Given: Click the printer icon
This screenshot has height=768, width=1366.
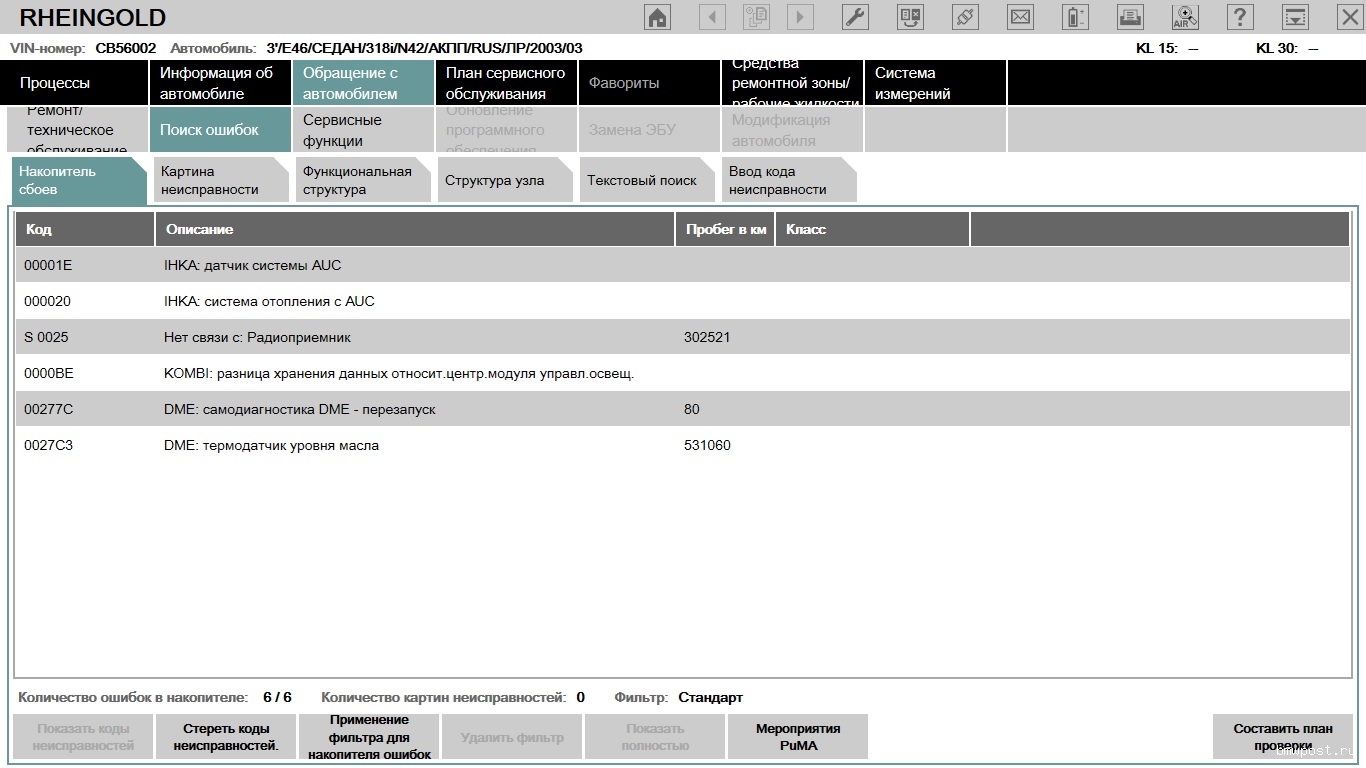Looking at the screenshot, I should pyautogui.click(x=1130, y=17).
